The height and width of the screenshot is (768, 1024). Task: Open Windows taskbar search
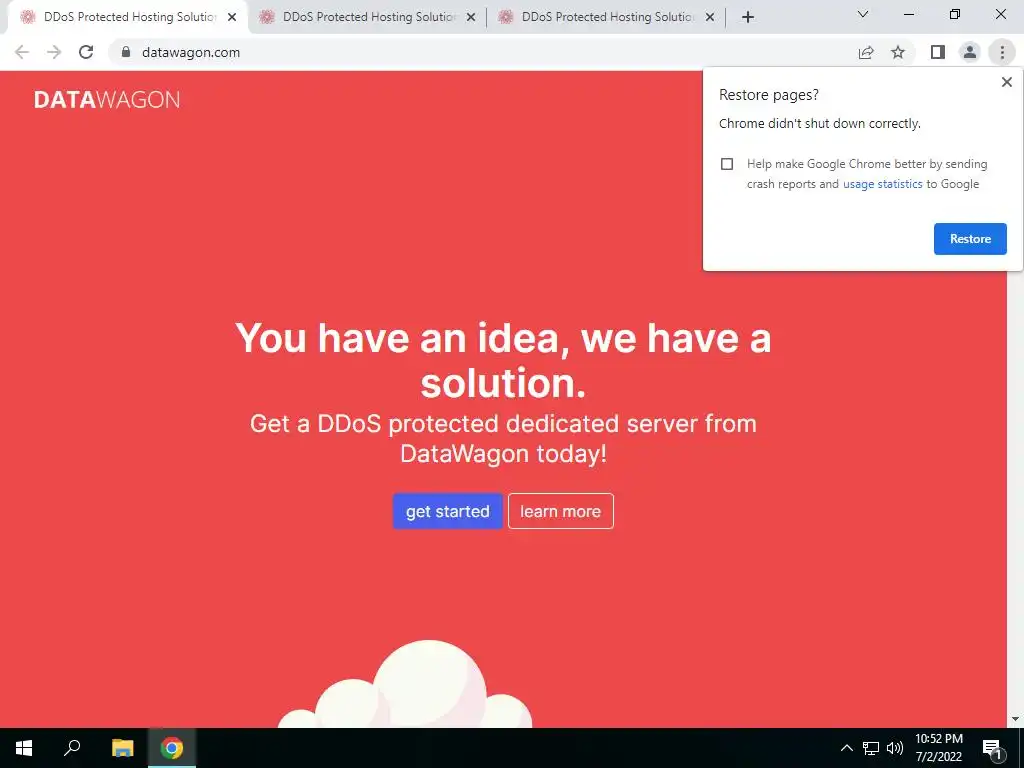[72, 748]
